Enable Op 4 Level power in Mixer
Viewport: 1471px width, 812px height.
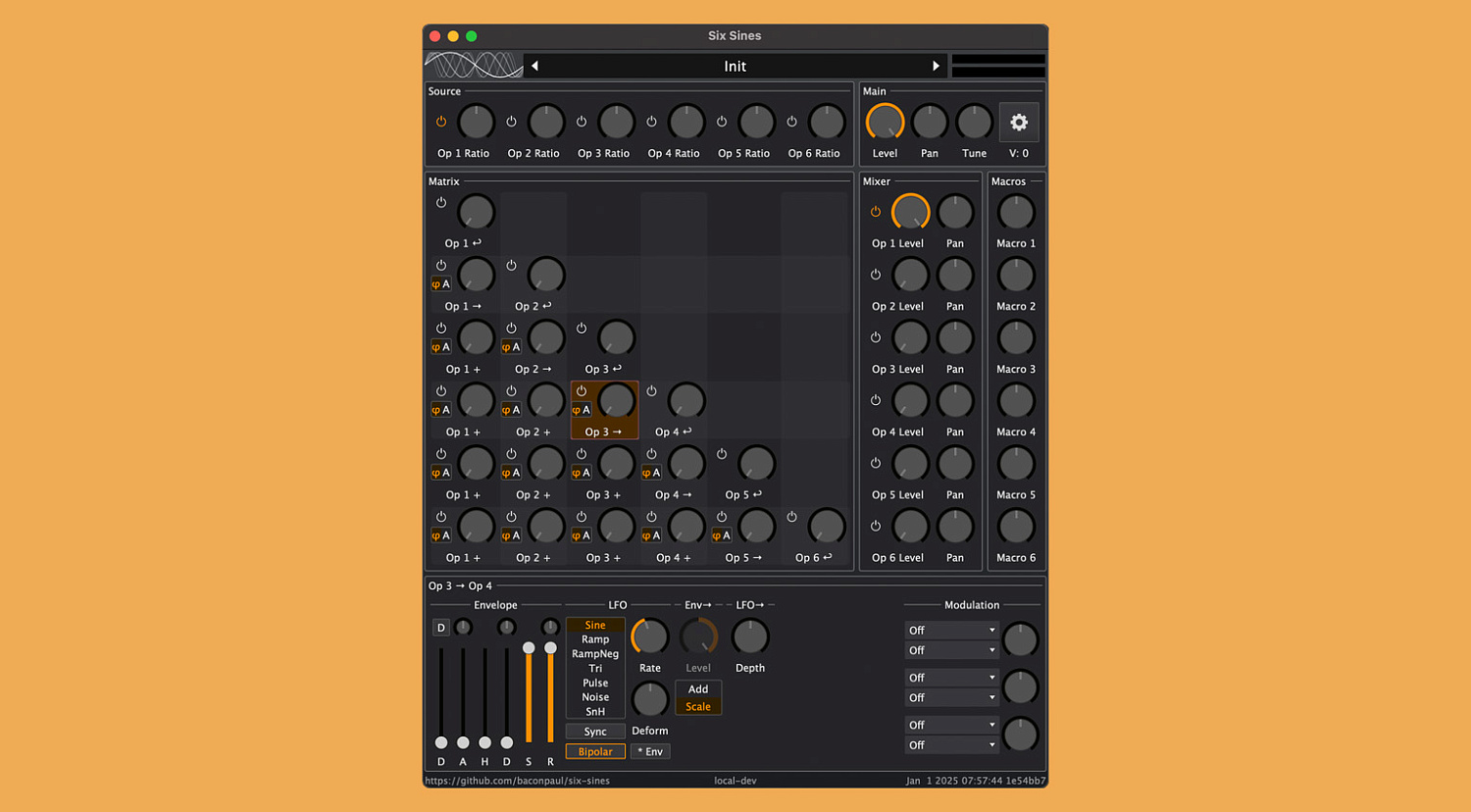point(876,400)
